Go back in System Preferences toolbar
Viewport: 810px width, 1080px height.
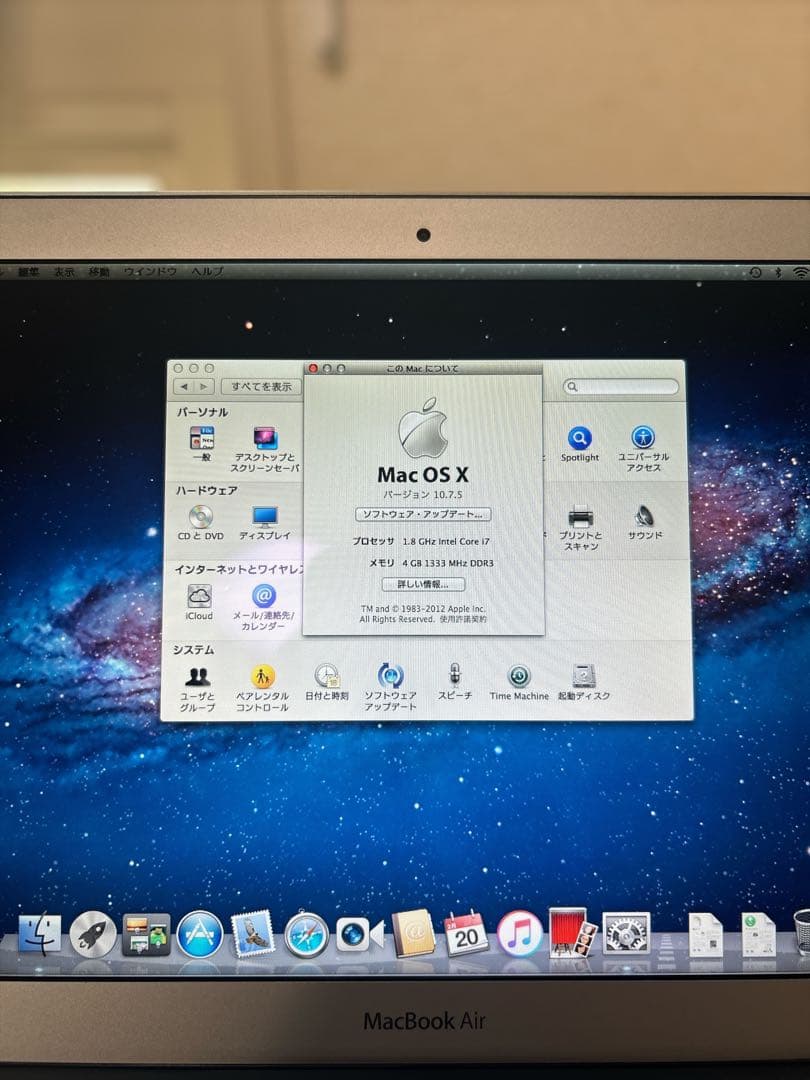(183, 386)
